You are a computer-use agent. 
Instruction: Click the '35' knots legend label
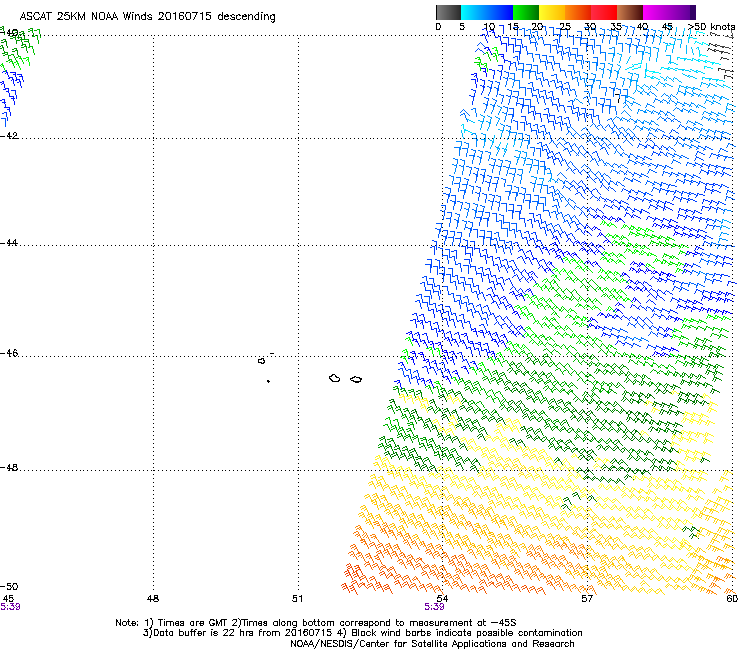(616, 27)
